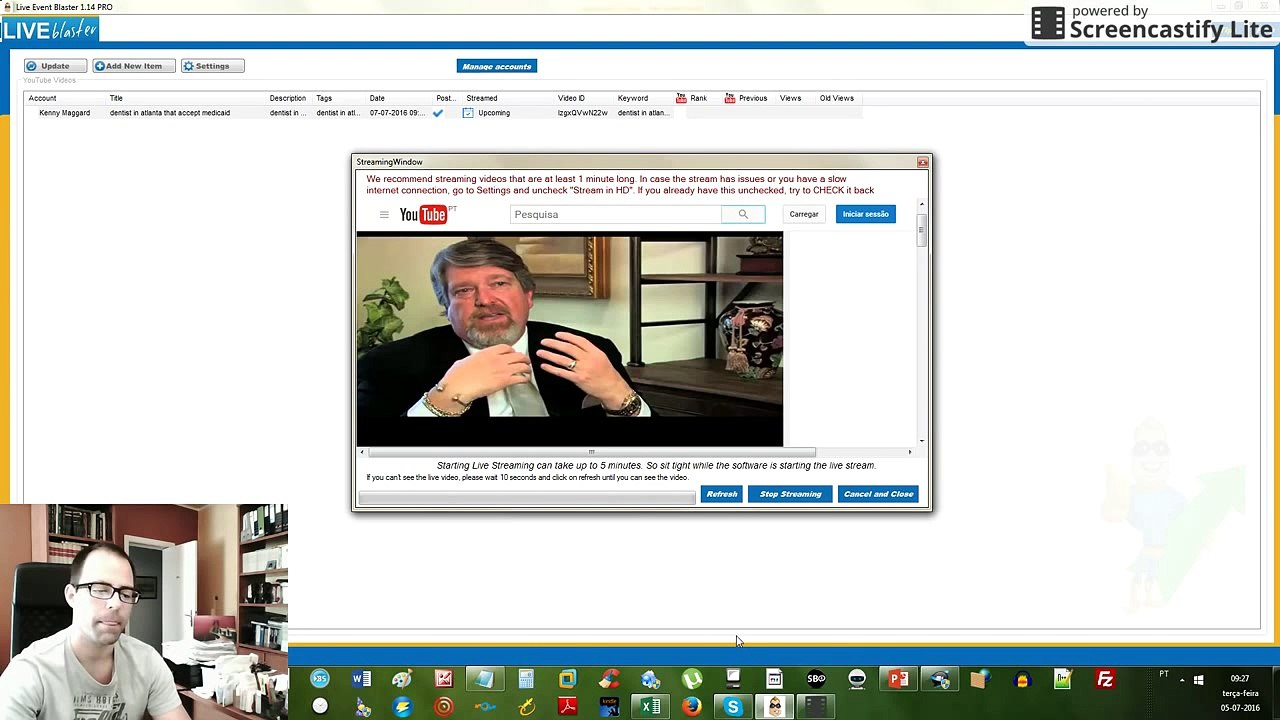The width and height of the screenshot is (1280, 720).
Task: Open uTorrent from the taskbar
Action: coord(692,680)
